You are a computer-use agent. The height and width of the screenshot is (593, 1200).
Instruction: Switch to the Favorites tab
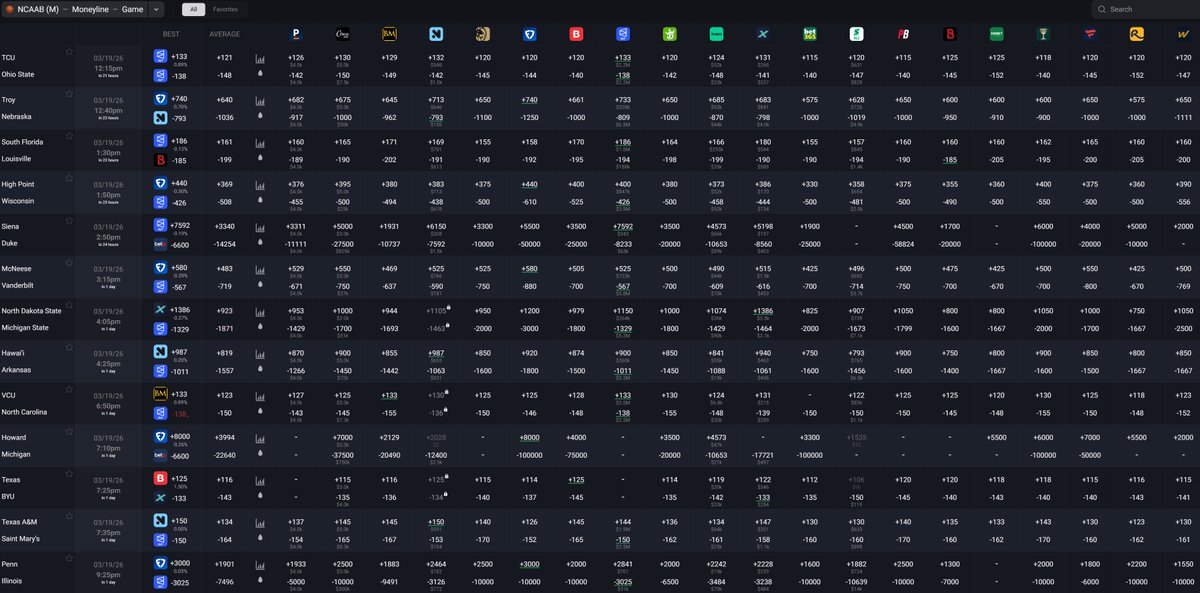pos(226,9)
